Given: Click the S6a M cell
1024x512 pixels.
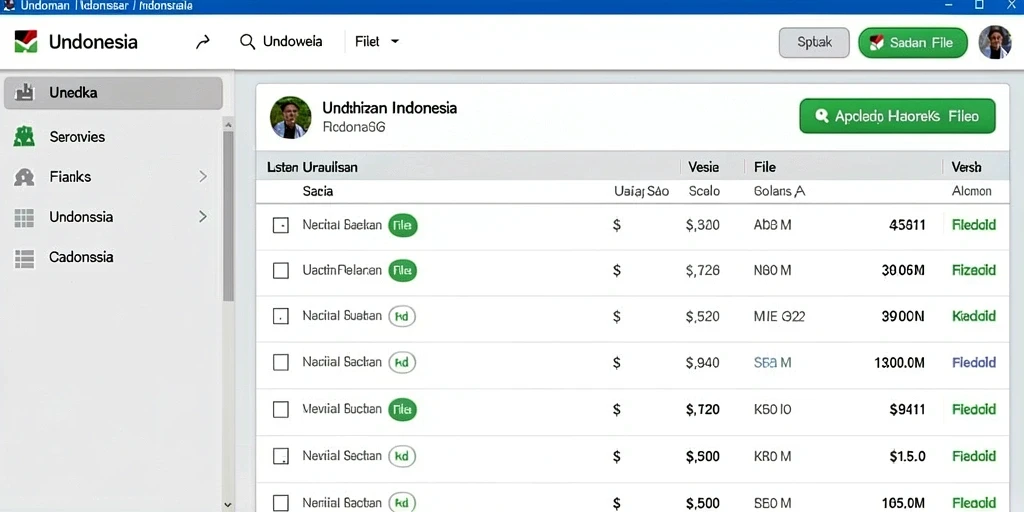Looking at the screenshot, I should [x=773, y=362].
